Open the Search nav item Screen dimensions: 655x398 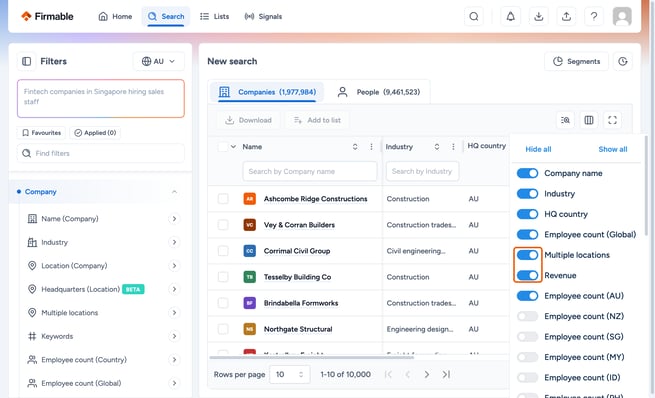pyautogui.click(x=166, y=16)
